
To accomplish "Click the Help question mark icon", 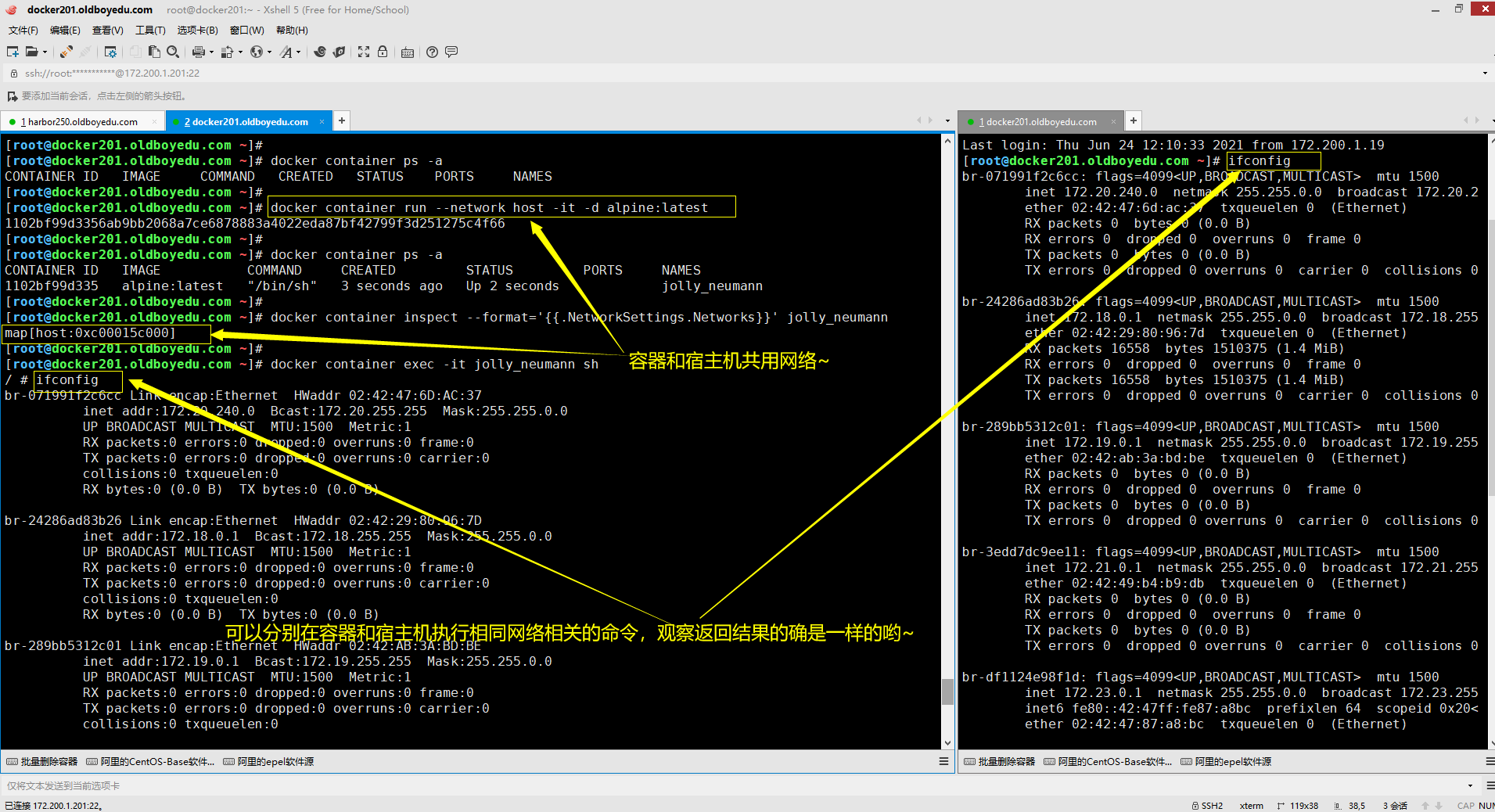I will [432, 52].
